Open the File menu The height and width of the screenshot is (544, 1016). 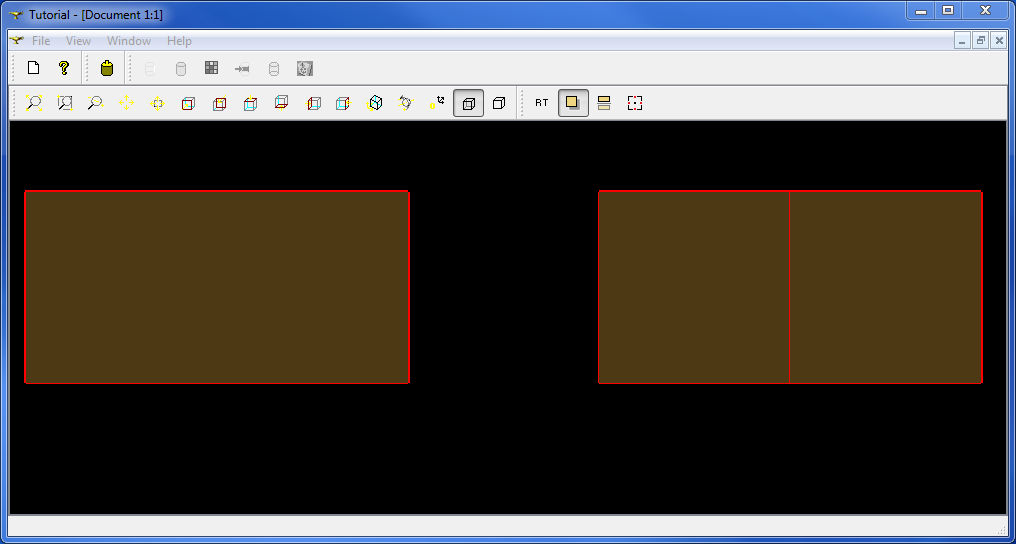click(x=41, y=41)
